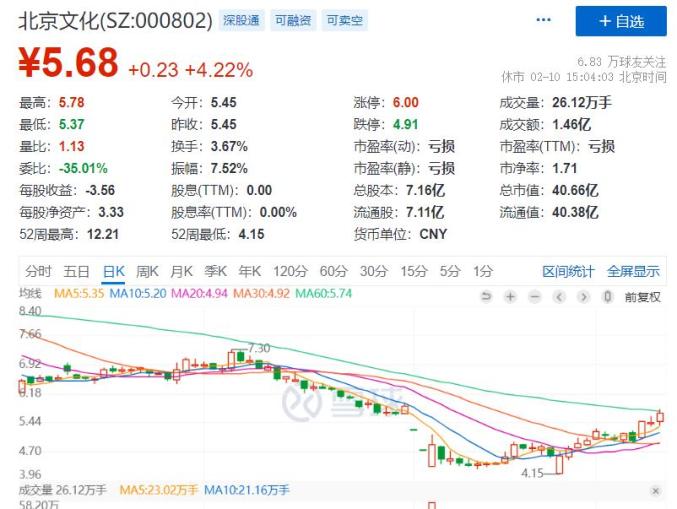The height and width of the screenshot is (509, 677).
Task: Click the 4.15 low marker on chart
Action: tap(532, 474)
